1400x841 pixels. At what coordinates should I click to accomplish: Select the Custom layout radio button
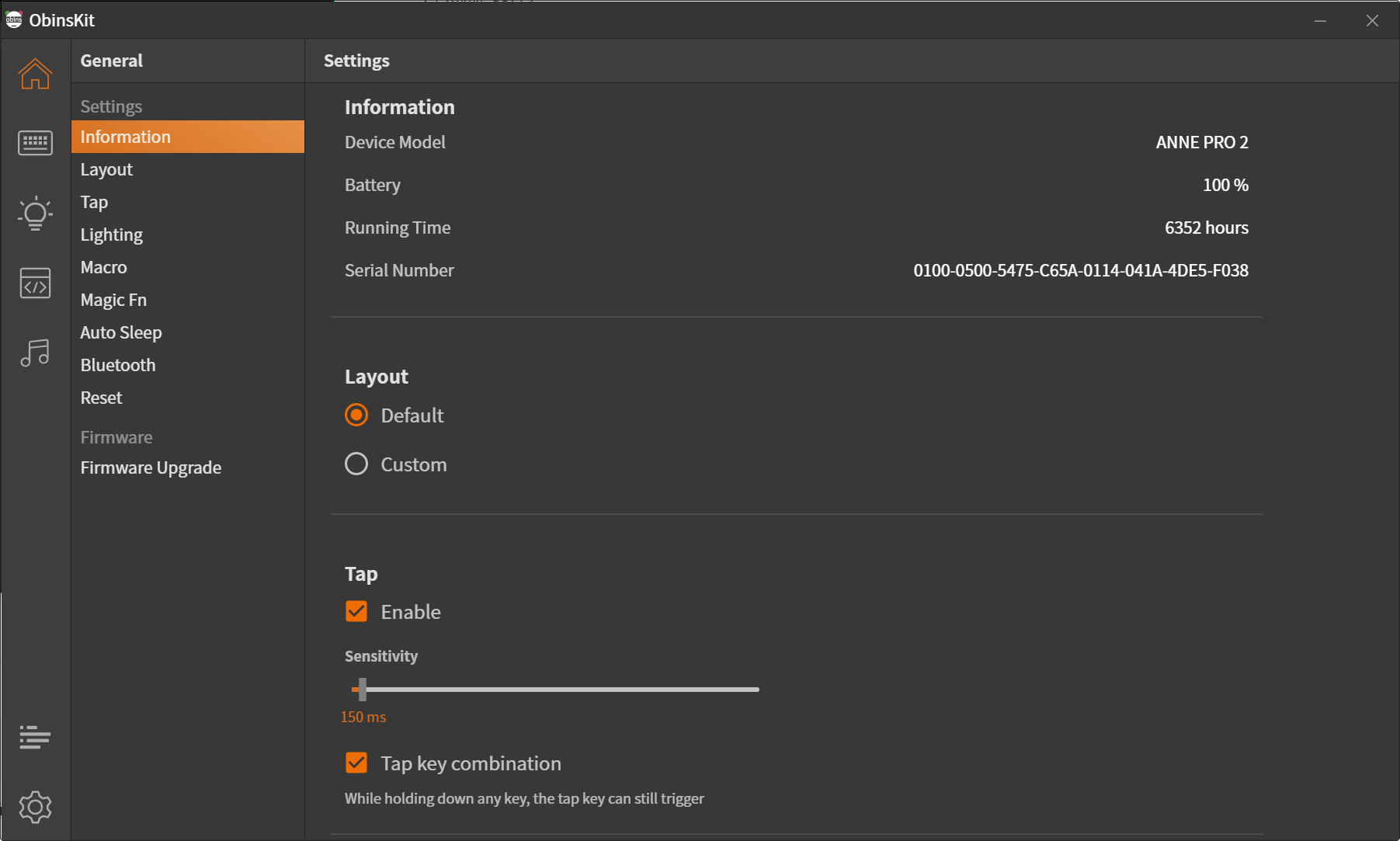coord(356,464)
